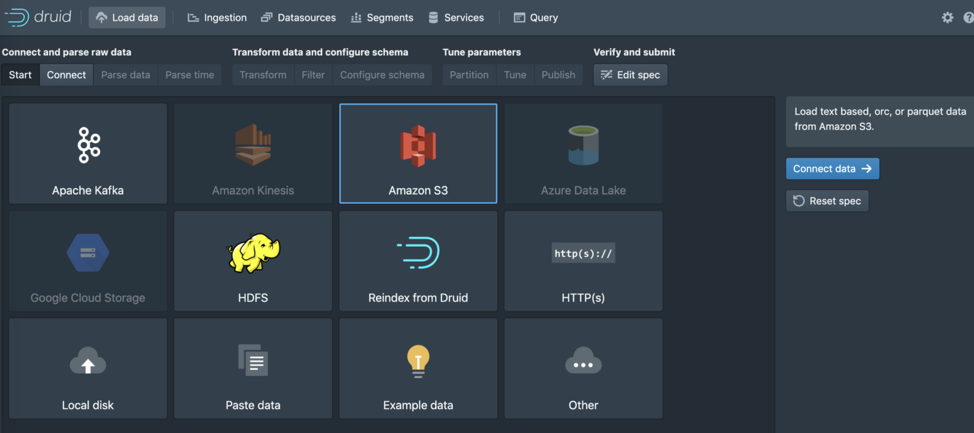Click the 'Verify and submit' heading
Screen dimensions: 974x433
[634, 52]
